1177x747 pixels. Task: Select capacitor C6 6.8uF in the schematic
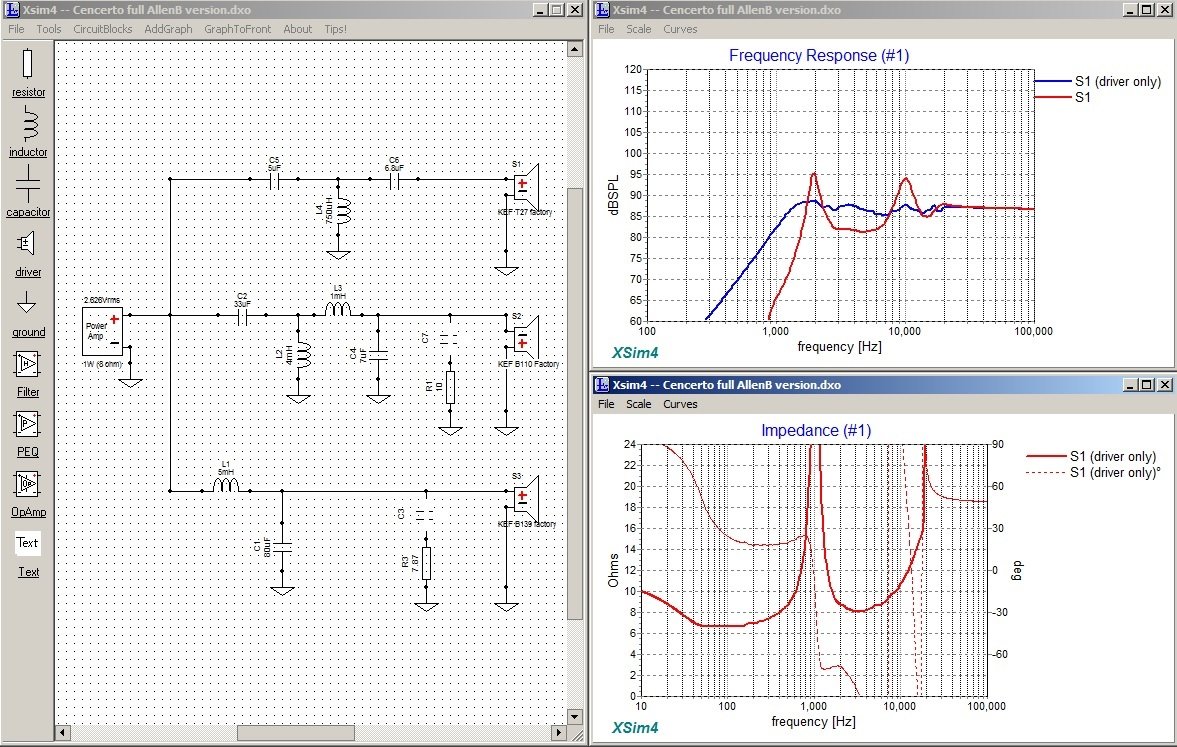coord(394,179)
